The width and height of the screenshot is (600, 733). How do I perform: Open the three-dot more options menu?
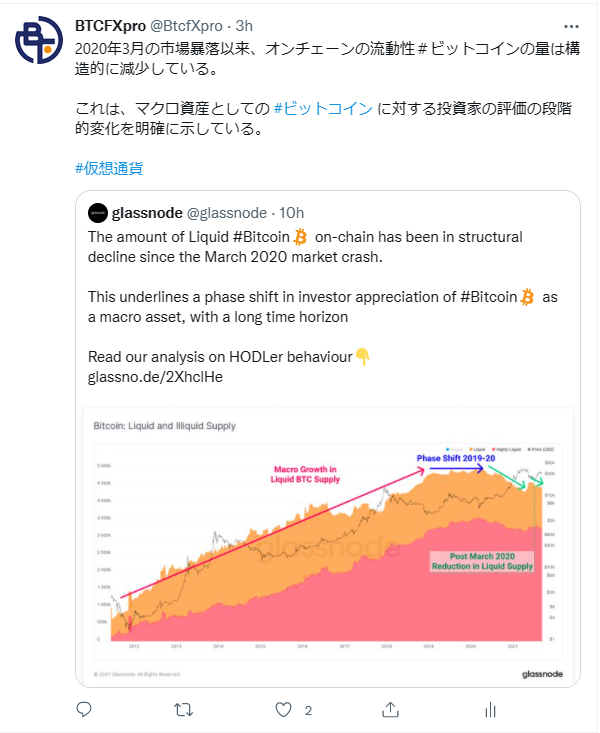point(571,26)
